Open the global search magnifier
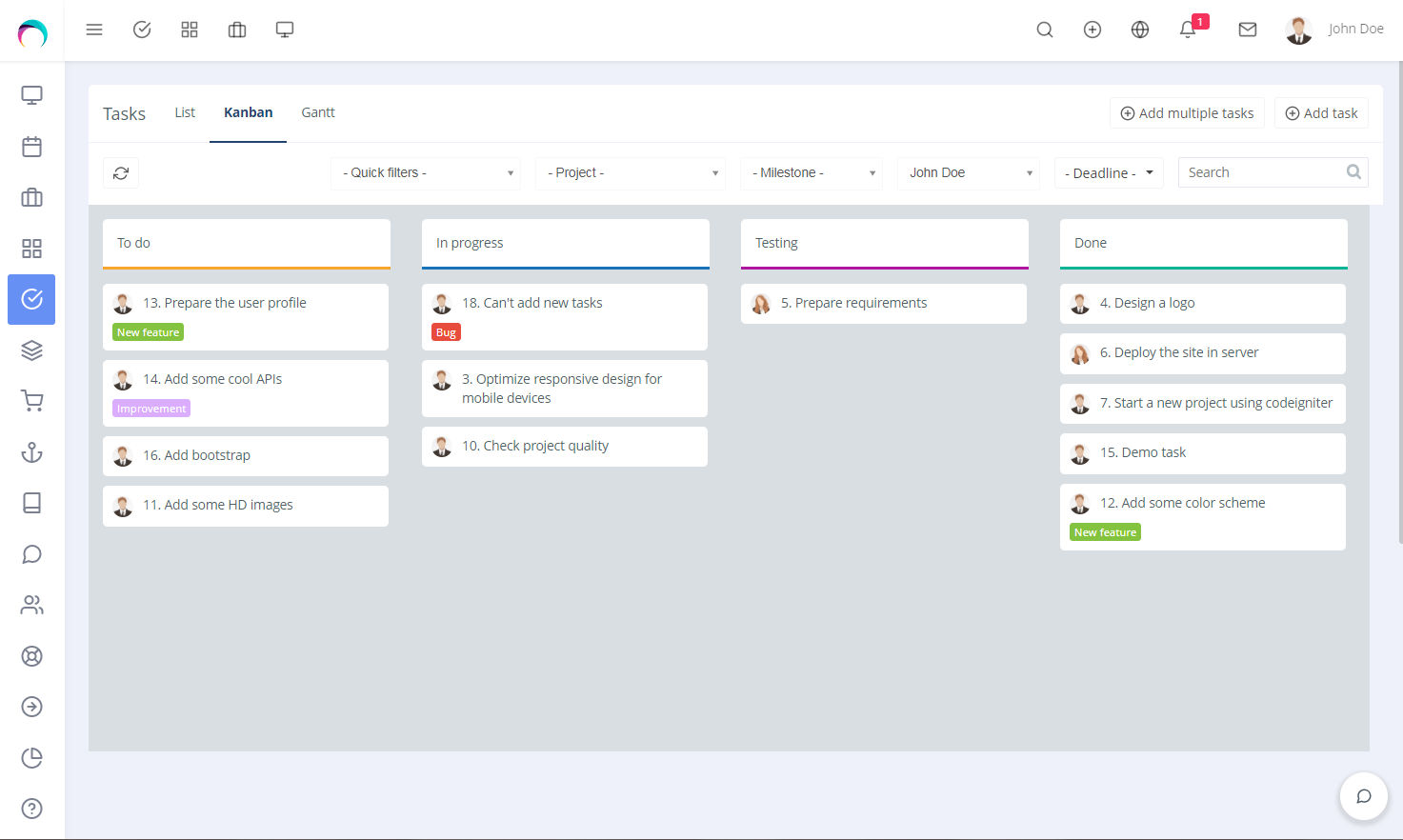Image resolution: width=1403 pixels, height=840 pixels. point(1045,30)
